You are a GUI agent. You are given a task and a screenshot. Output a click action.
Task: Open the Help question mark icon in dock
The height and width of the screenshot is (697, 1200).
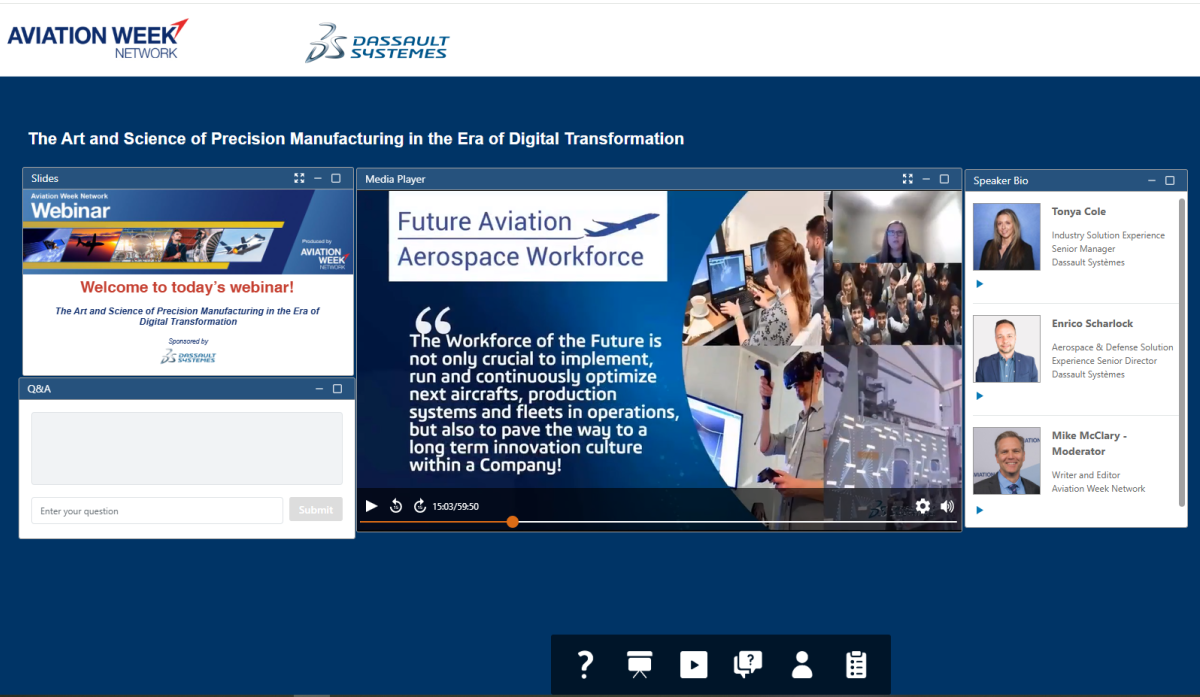tap(586, 665)
